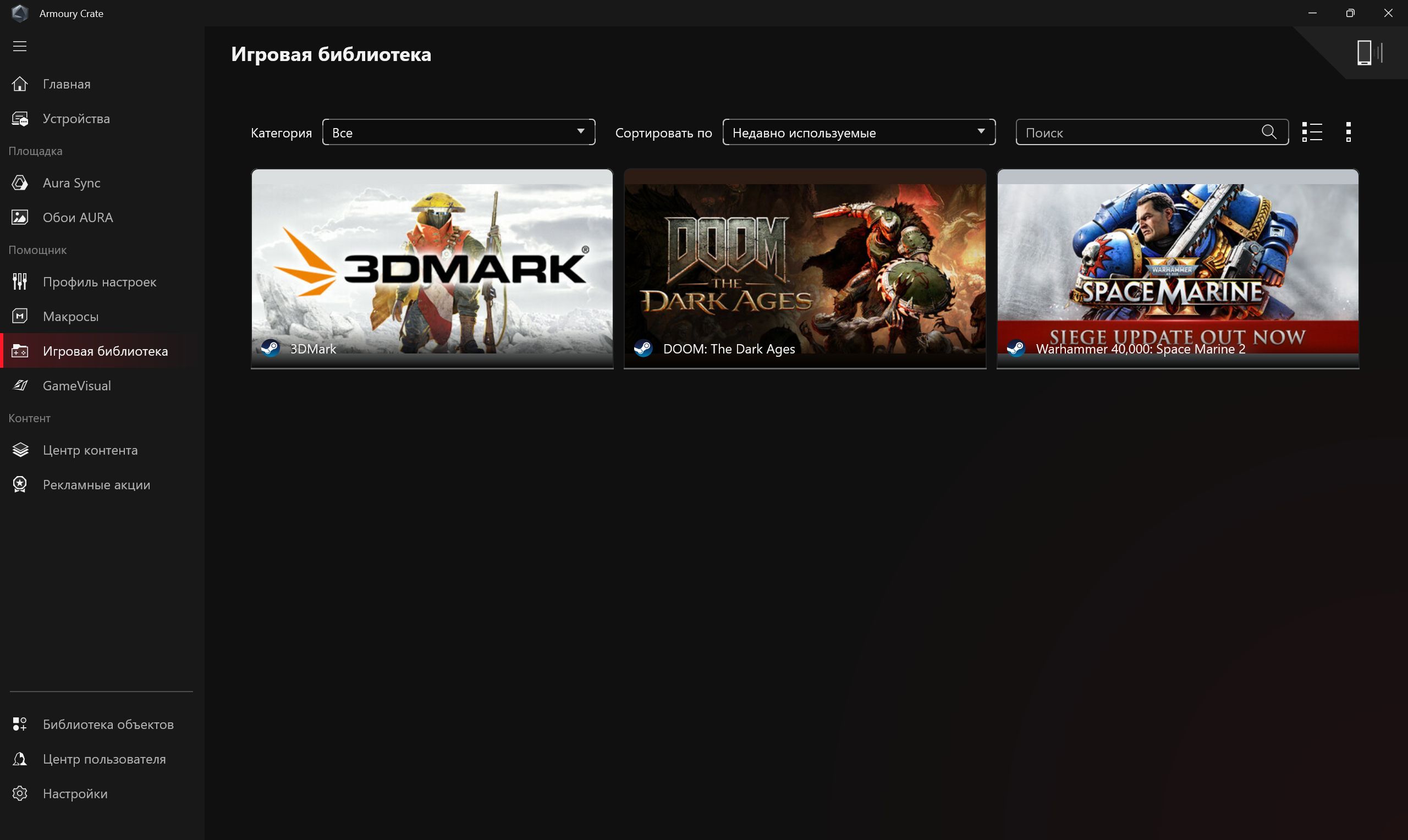Image resolution: width=1408 pixels, height=840 pixels.
Task: Switch to list view layout icon
Action: click(1312, 132)
